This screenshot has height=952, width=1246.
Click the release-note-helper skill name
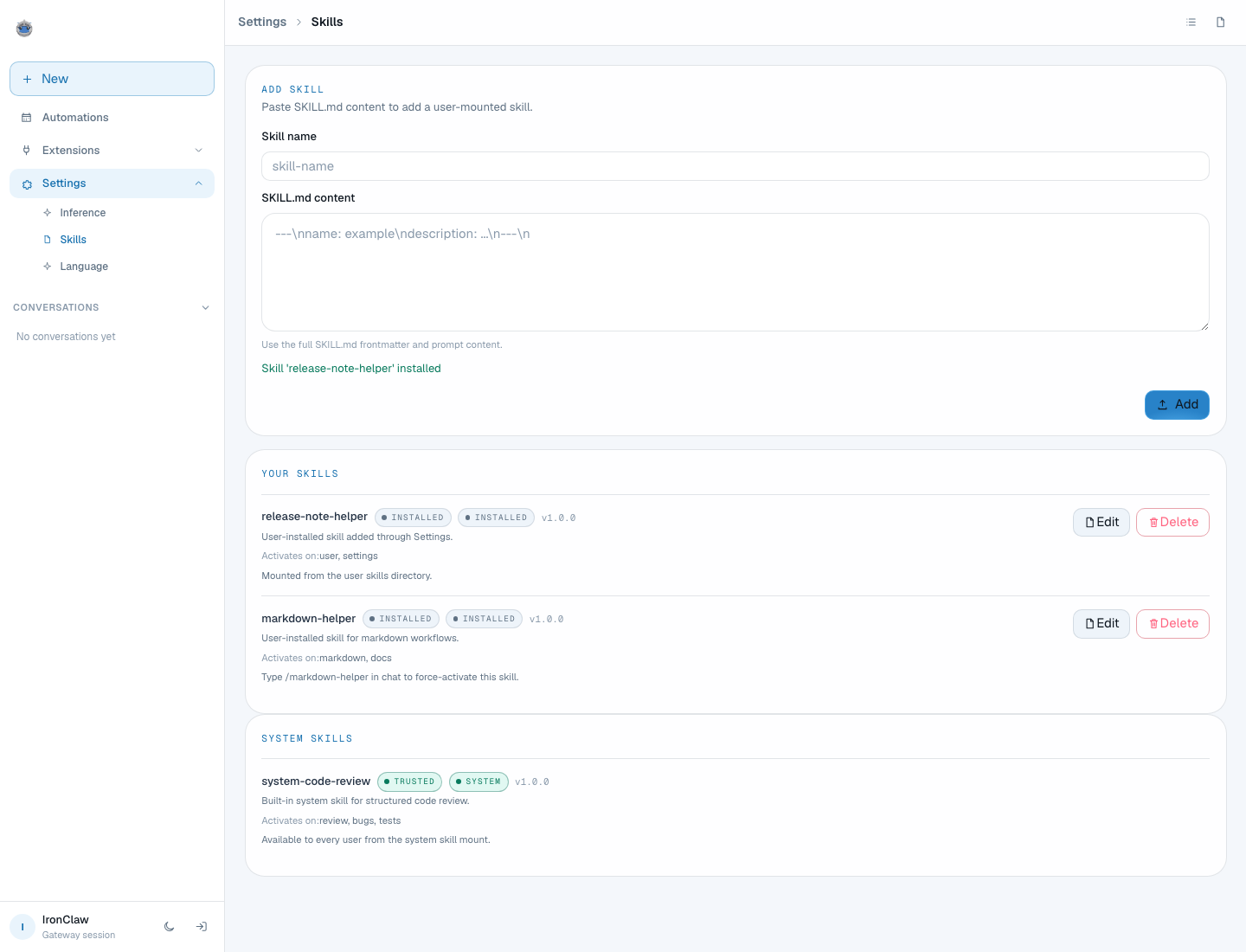315,517
